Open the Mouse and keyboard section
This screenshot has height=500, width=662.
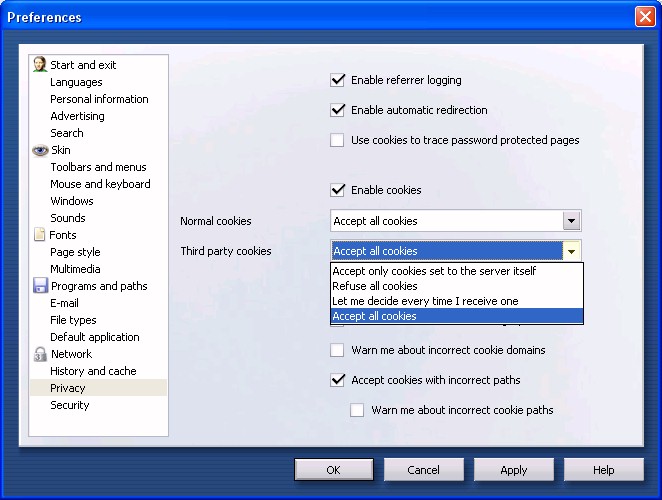(x=100, y=184)
